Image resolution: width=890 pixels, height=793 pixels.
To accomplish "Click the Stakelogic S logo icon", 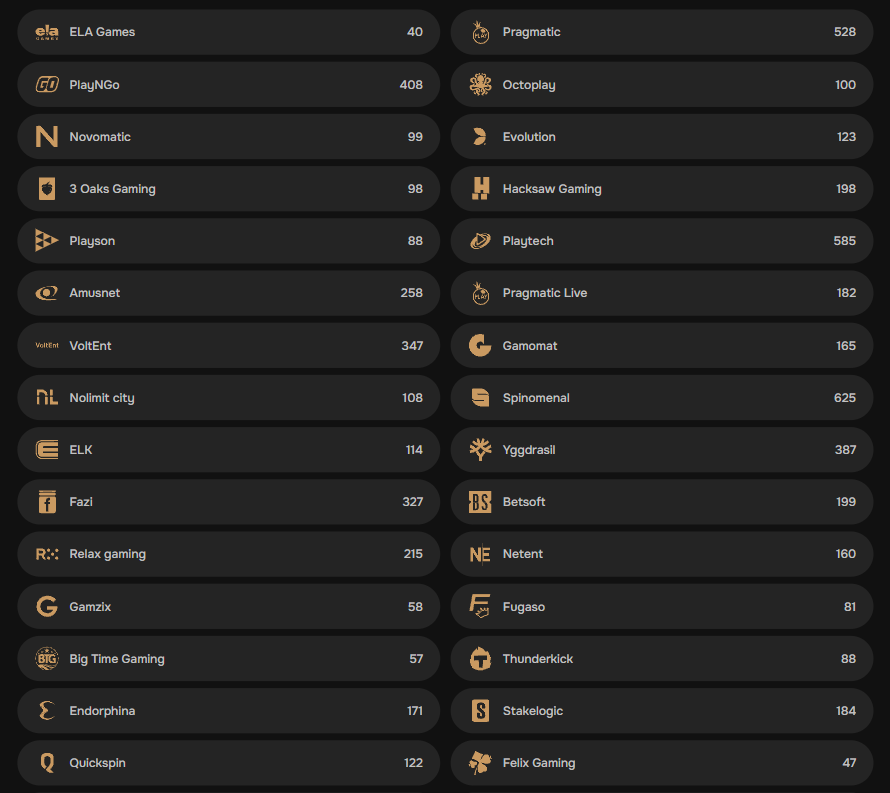I will (480, 711).
